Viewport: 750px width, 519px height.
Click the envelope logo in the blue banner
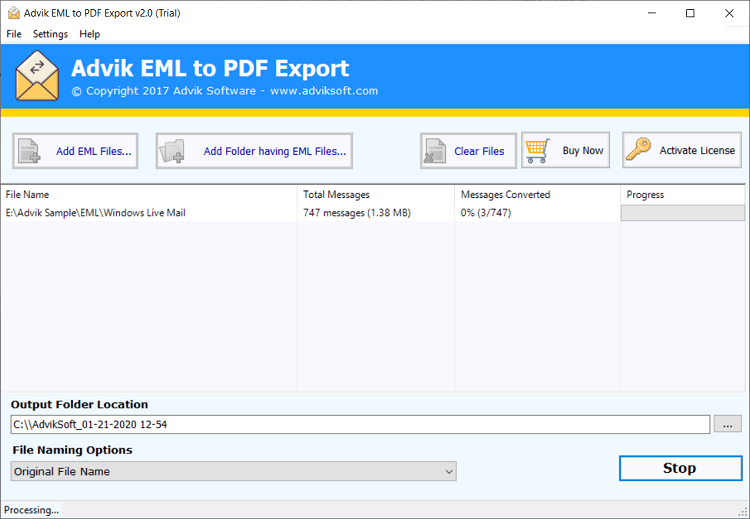coord(37,76)
